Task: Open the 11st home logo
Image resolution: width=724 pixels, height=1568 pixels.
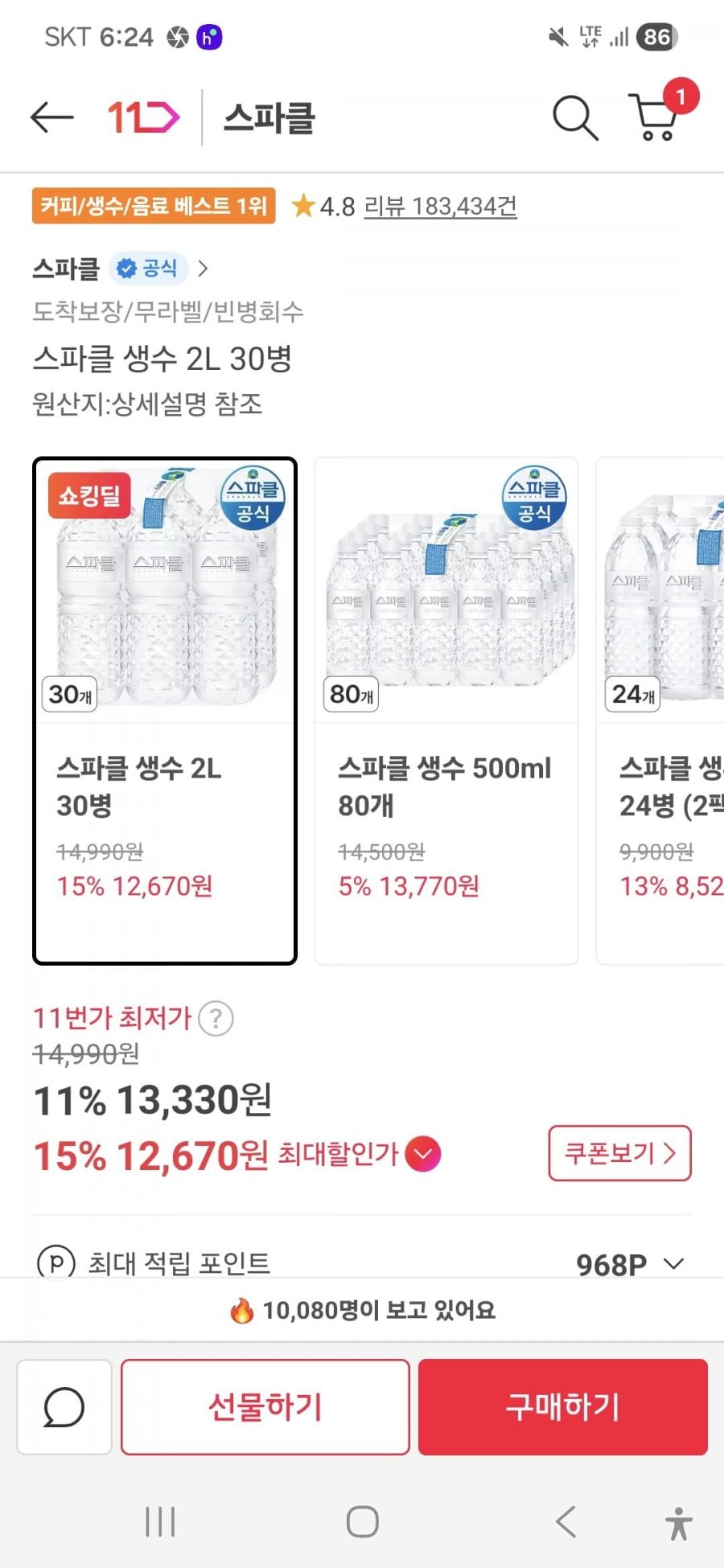Action: (143, 117)
